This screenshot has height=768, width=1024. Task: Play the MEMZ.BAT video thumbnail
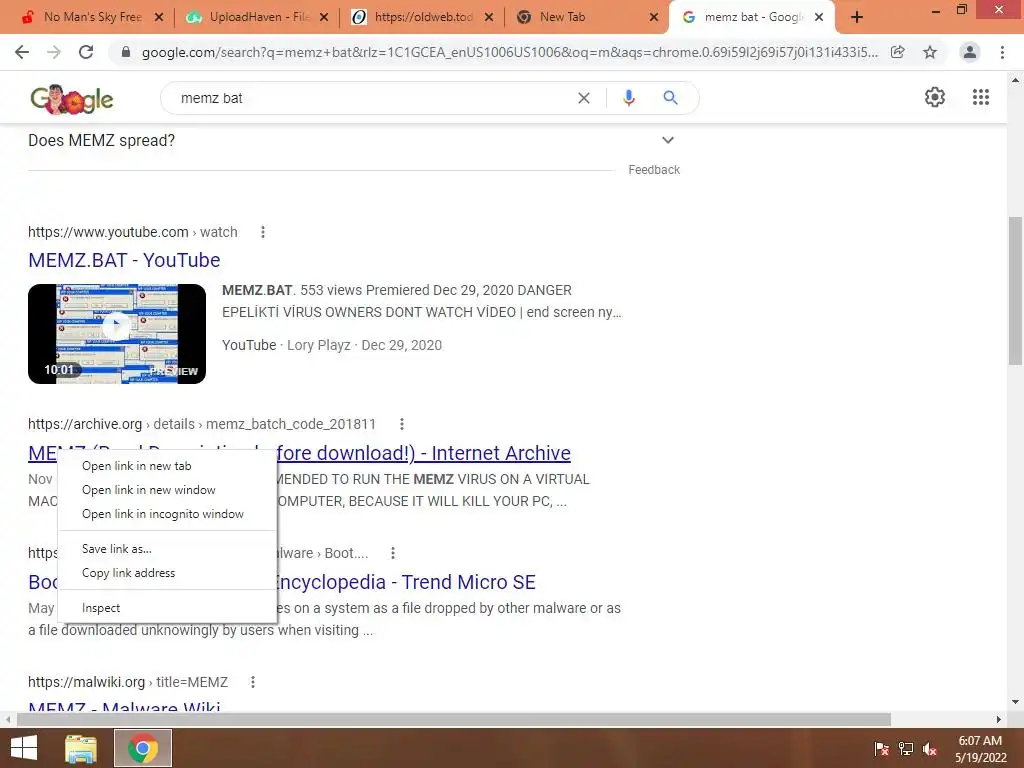pyautogui.click(x=117, y=334)
